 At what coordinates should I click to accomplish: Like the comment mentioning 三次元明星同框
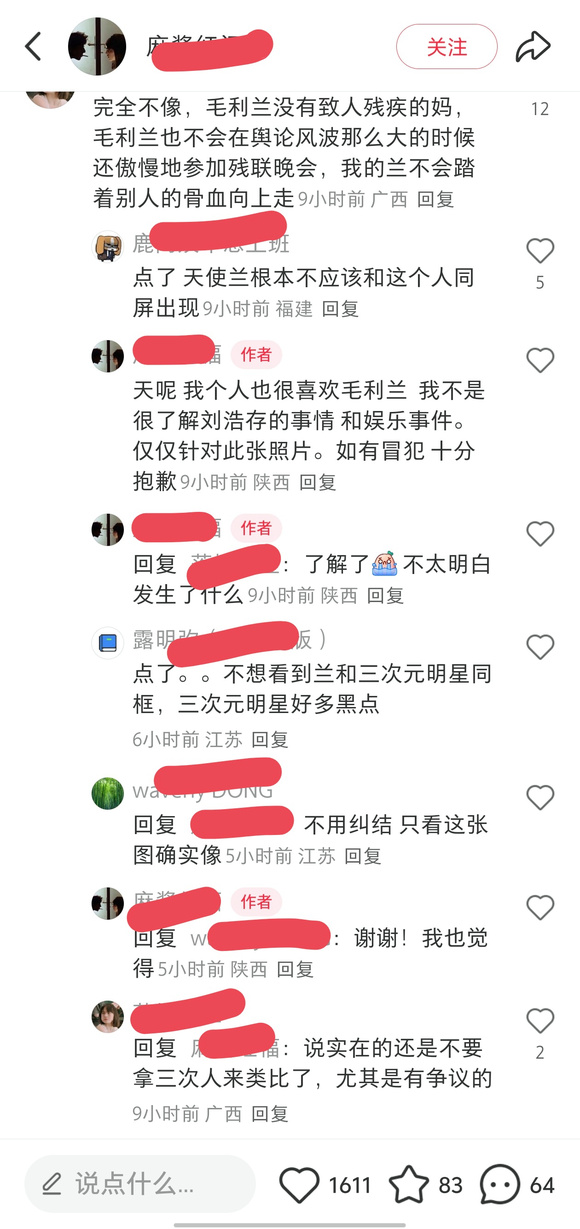pos(540,647)
